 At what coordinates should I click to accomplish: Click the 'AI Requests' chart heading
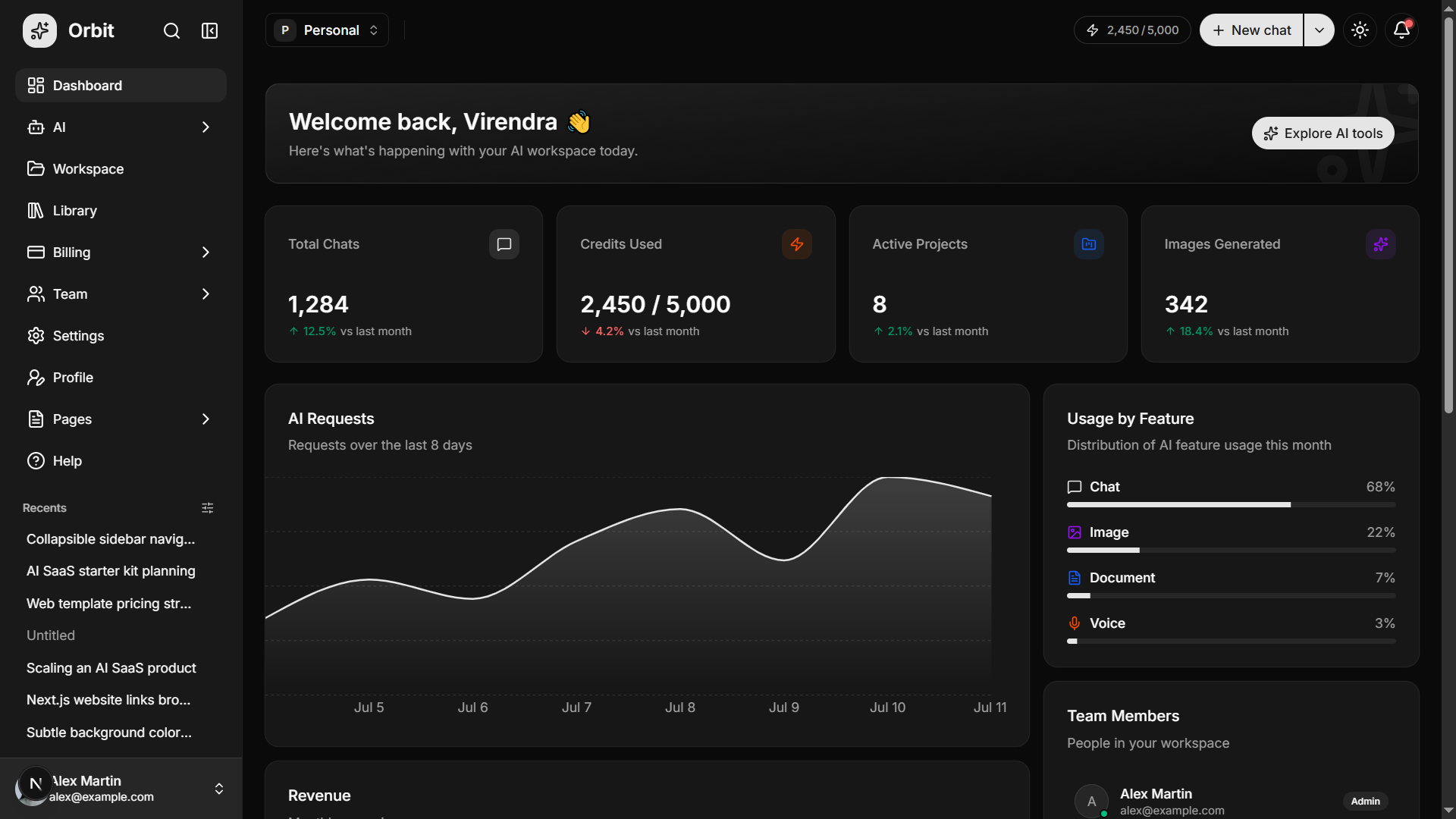pyautogui.click(x=331, y=419)
